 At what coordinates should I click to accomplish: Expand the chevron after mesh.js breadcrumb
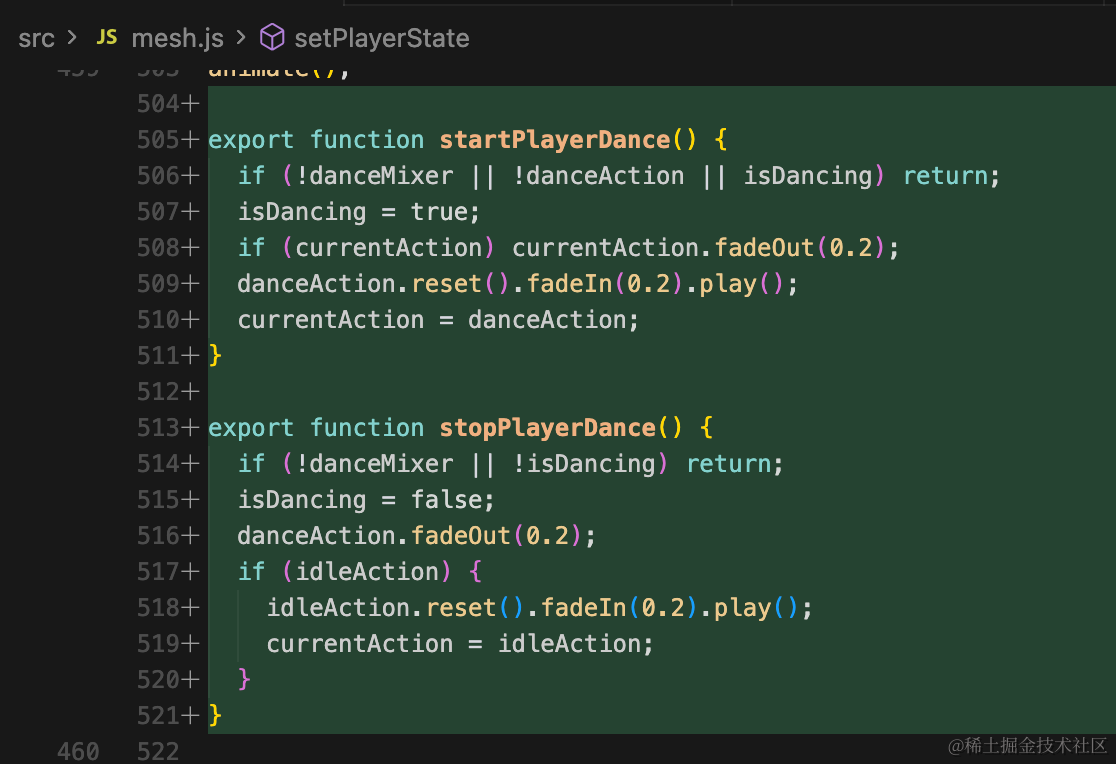241,37
